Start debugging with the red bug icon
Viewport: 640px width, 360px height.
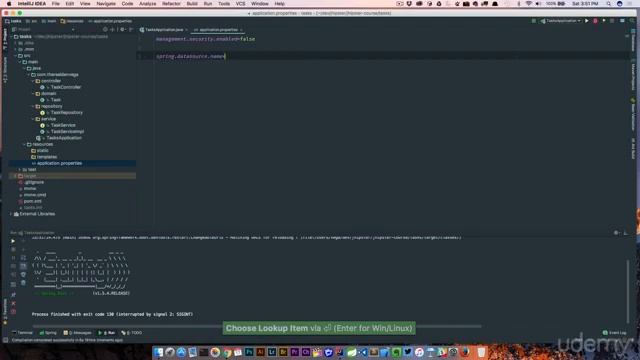point(596,21)
